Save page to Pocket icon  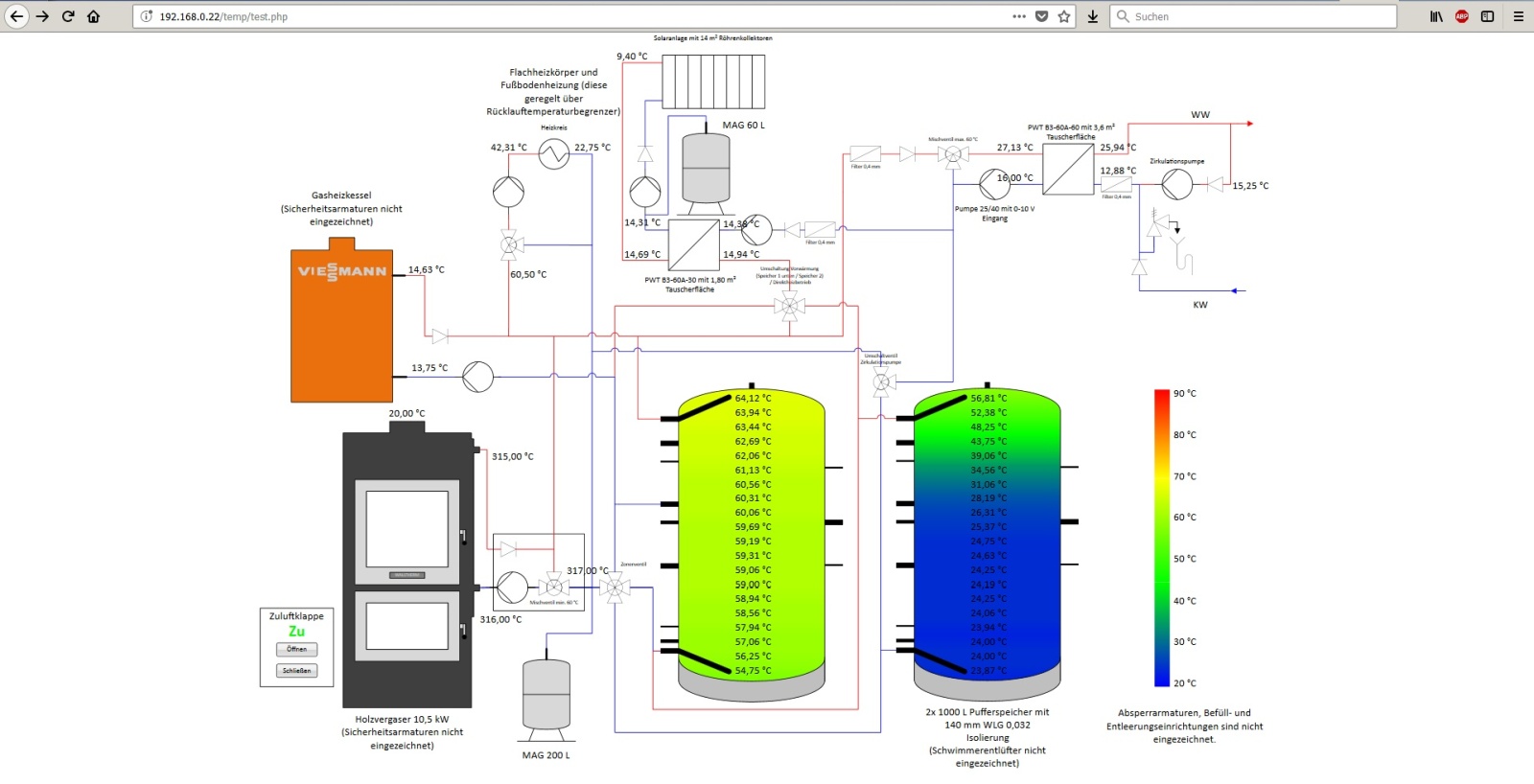(1042, 16)
